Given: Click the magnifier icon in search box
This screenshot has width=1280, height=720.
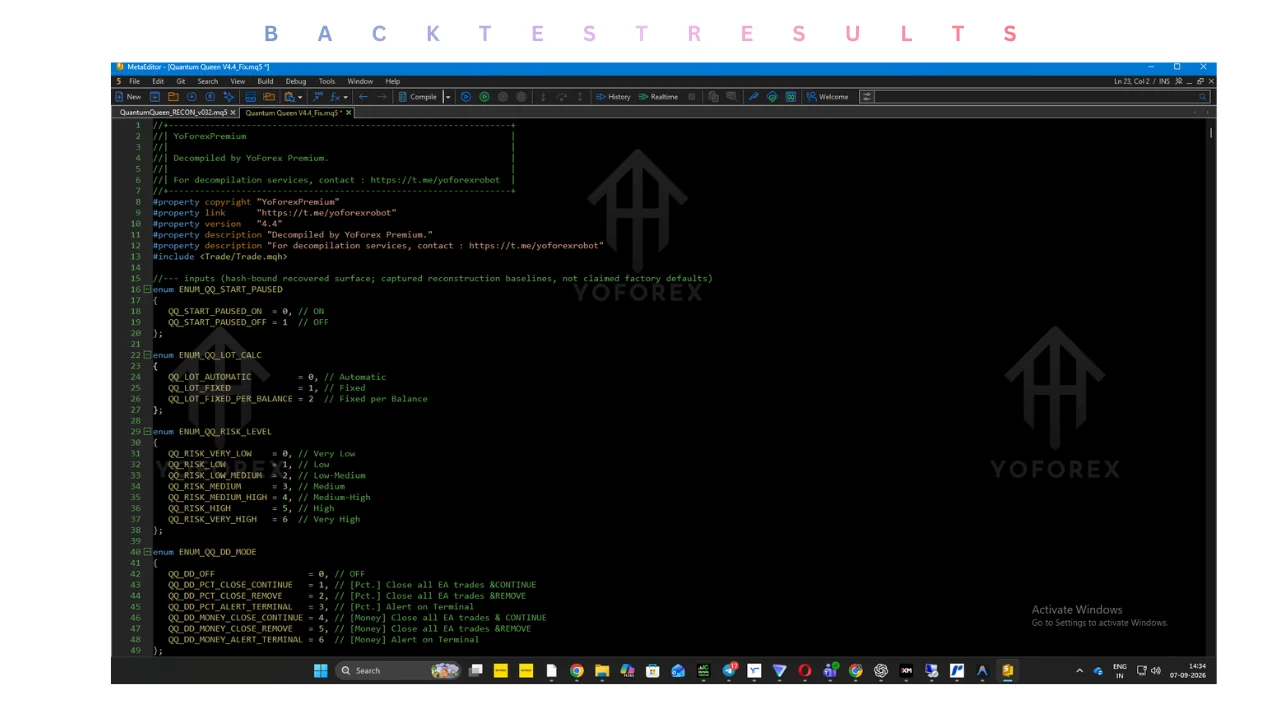Looking at the screenshot, I should click(x=1203, y=97).
